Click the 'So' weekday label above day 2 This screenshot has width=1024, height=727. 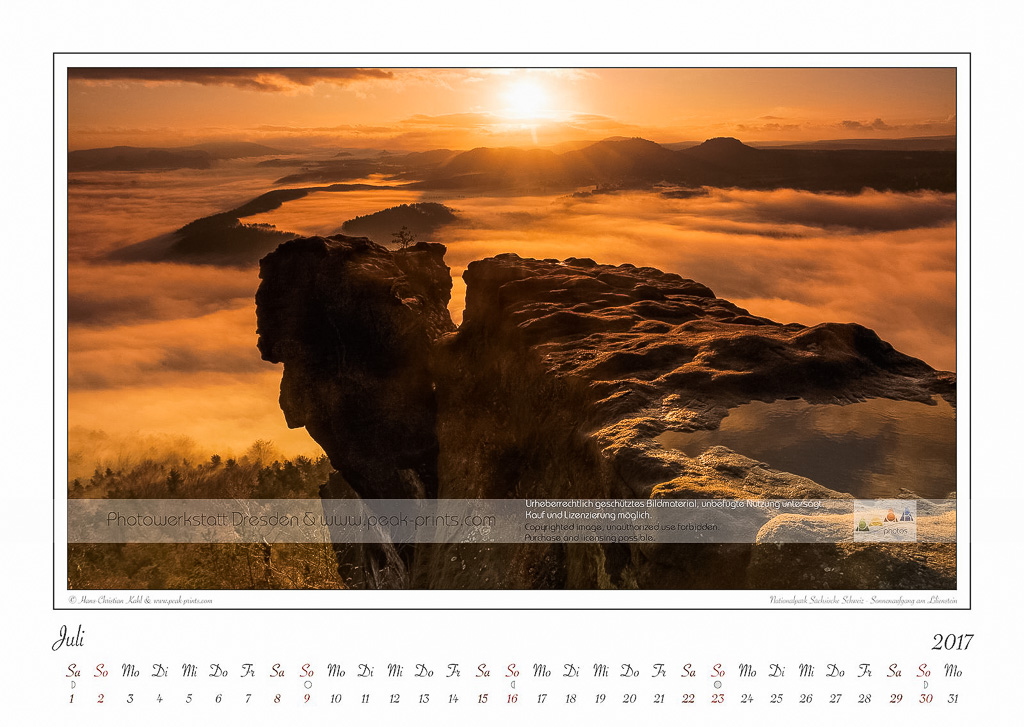coord(101,671)
